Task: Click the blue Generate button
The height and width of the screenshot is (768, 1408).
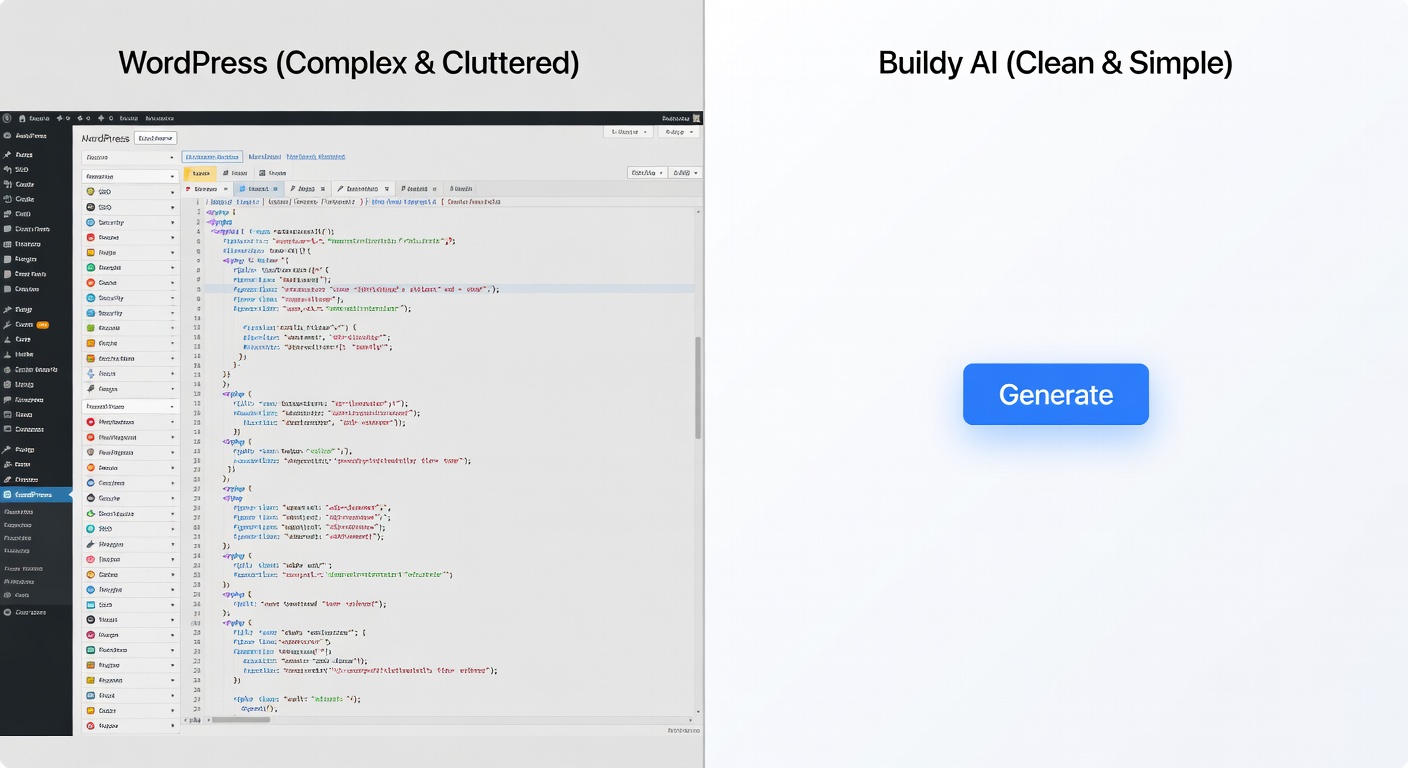Action: point(1055,394)
